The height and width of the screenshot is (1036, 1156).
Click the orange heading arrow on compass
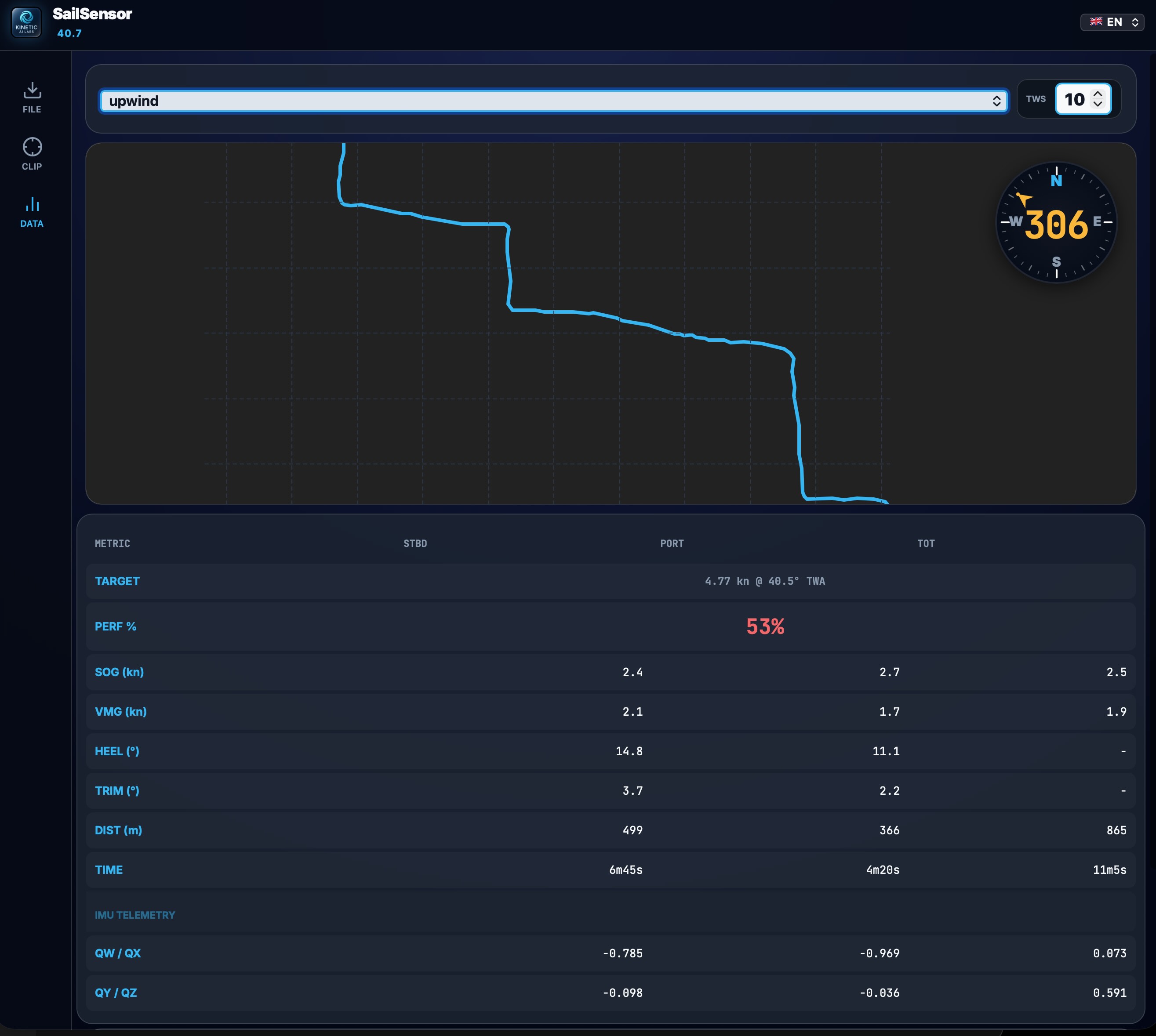tap(1024, 199)
